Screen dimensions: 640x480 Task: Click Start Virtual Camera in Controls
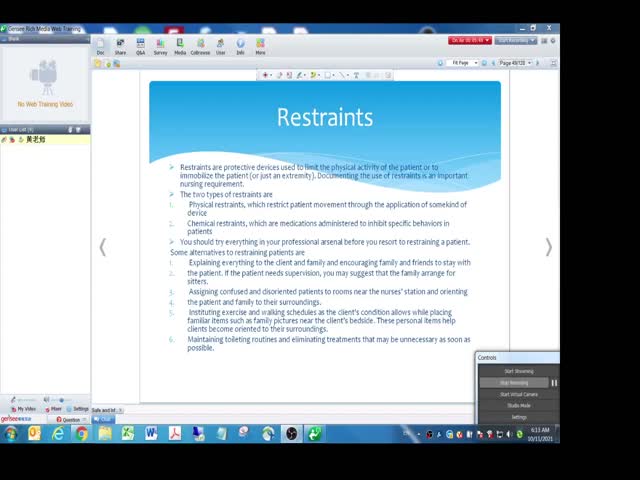(518, 394)
